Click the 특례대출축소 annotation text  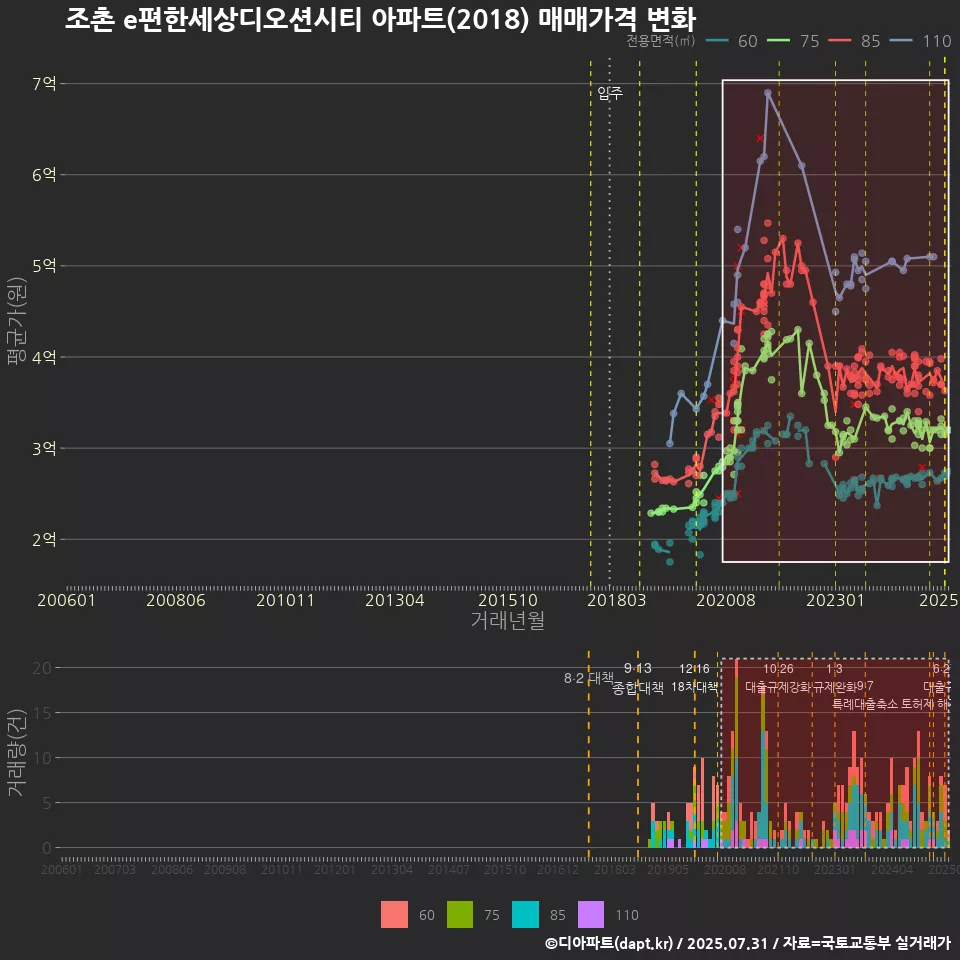coord(864,704)
